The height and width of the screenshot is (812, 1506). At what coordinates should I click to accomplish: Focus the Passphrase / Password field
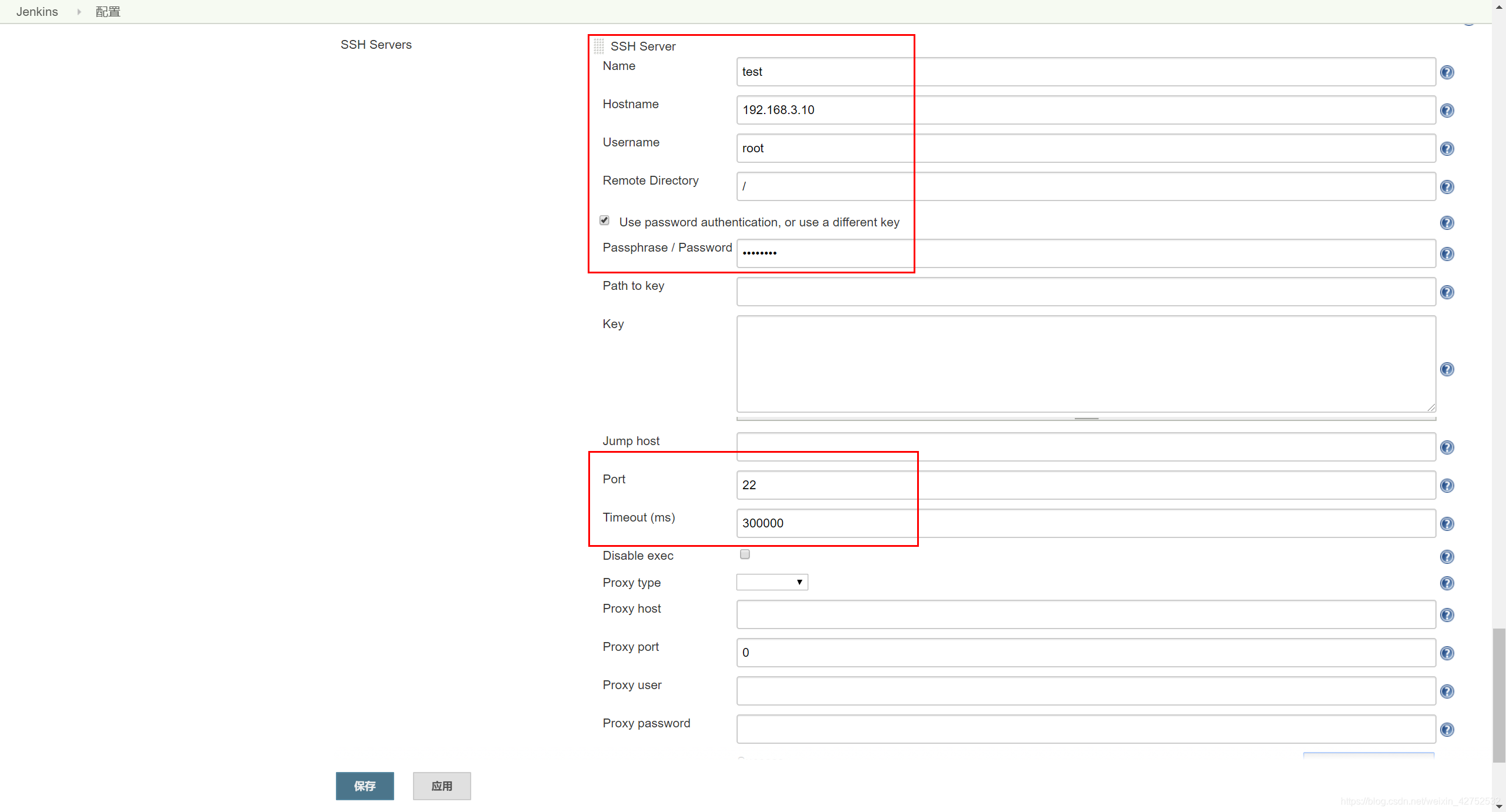point(1086,253)
